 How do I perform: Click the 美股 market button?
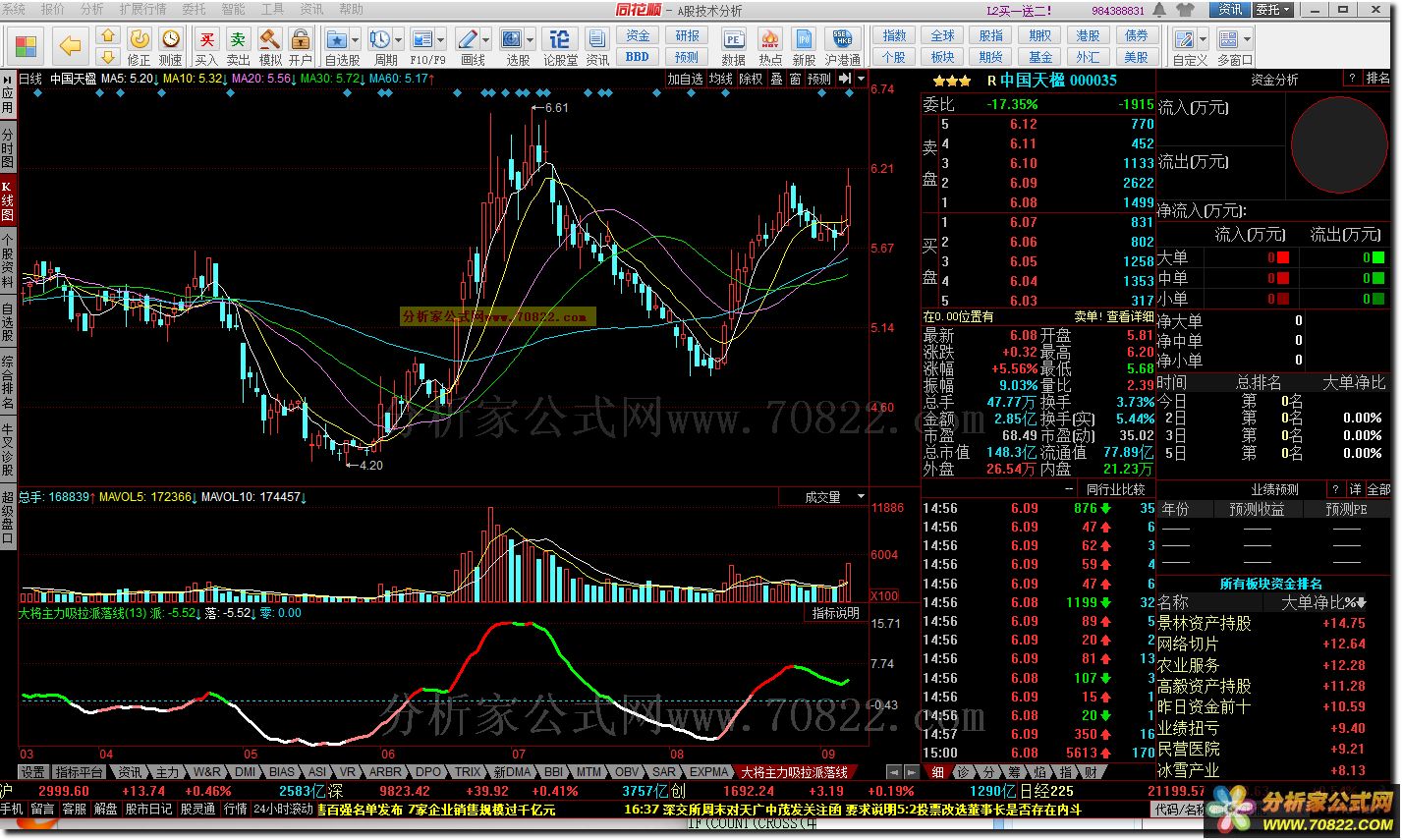point(1137,57)
